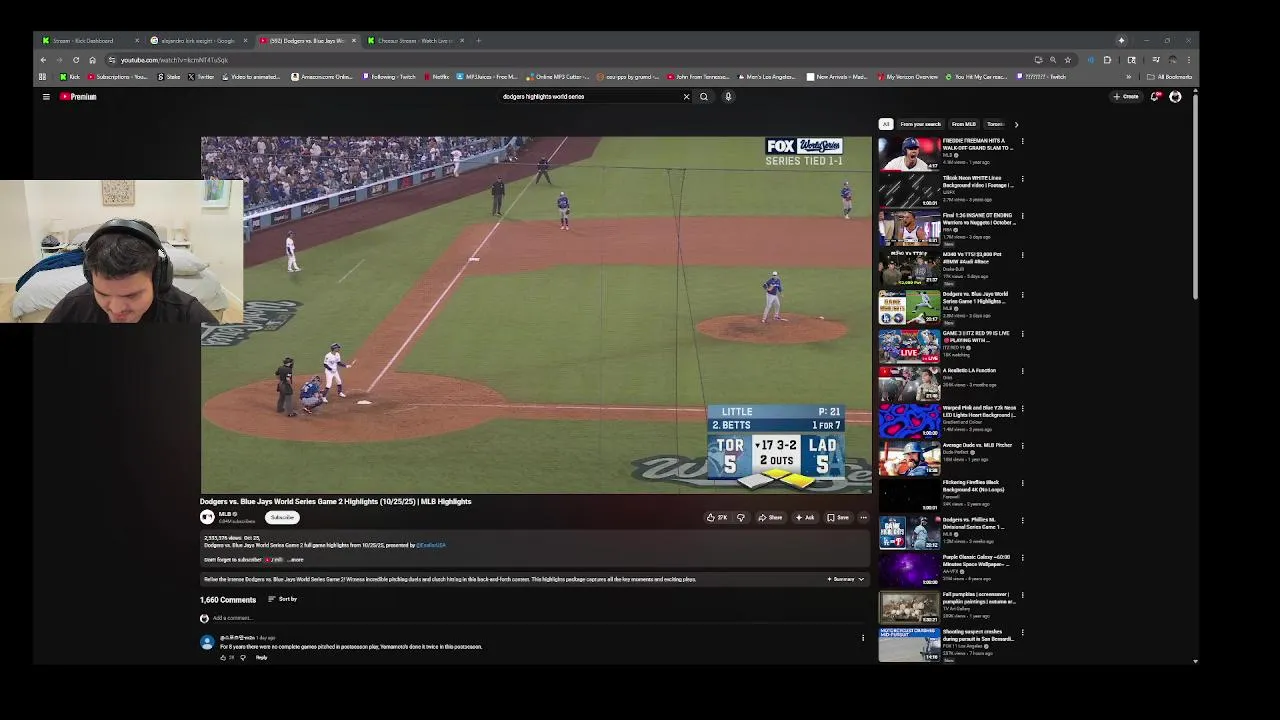Open the comments Sort by menu
1280x720 pixels.
point(282,599)
